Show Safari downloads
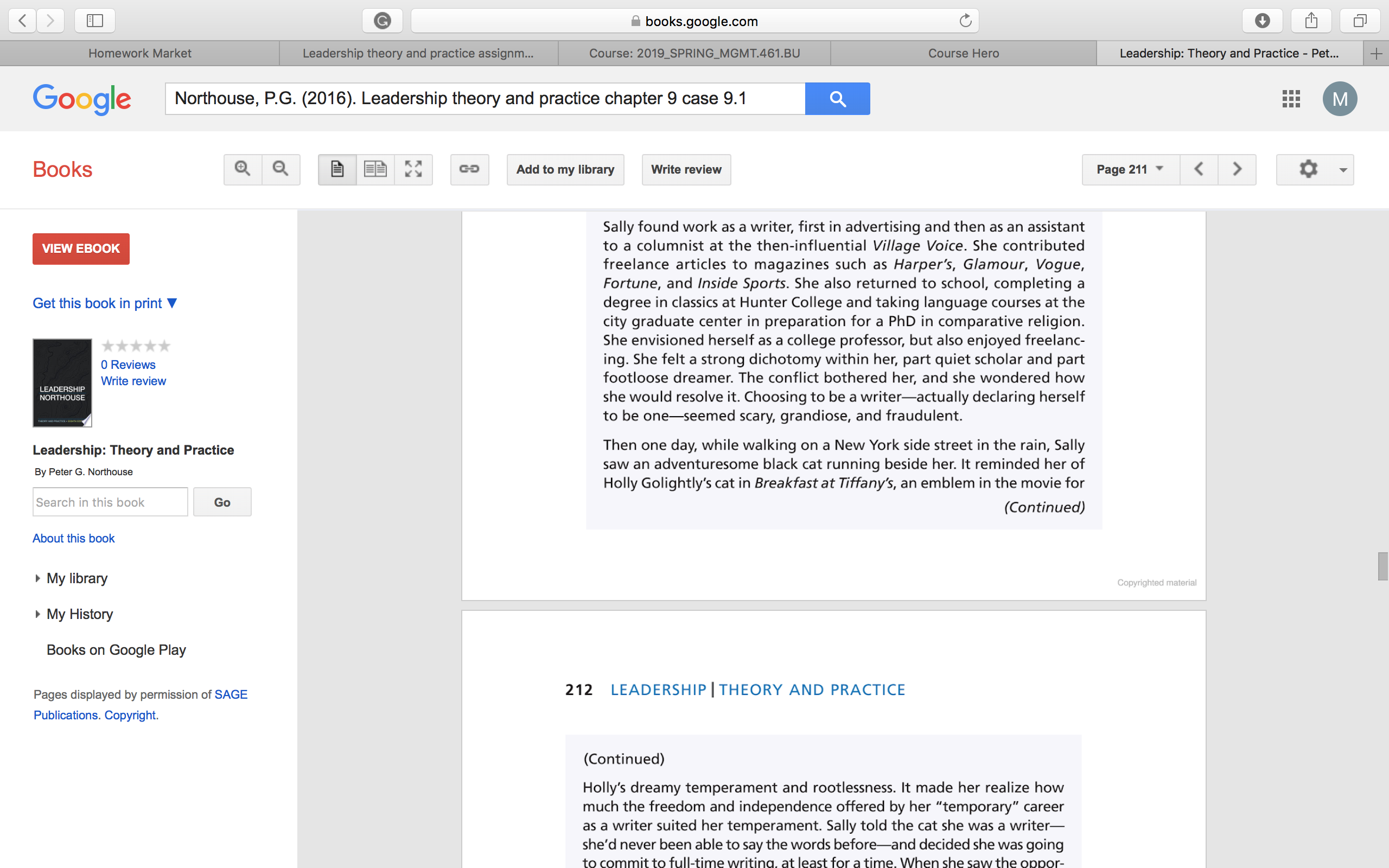This screenshot has height=868, width=1389. point(1262,21)
